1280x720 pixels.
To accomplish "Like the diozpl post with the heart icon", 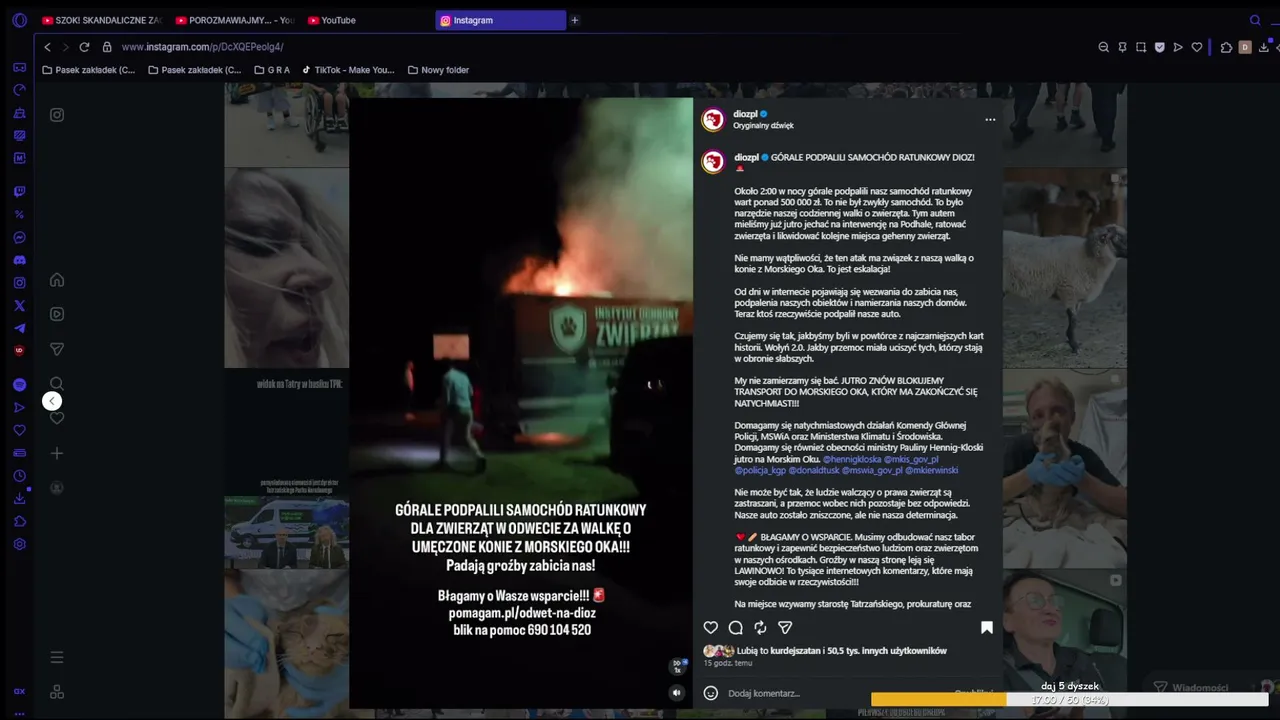I will [x=710, y=628].
